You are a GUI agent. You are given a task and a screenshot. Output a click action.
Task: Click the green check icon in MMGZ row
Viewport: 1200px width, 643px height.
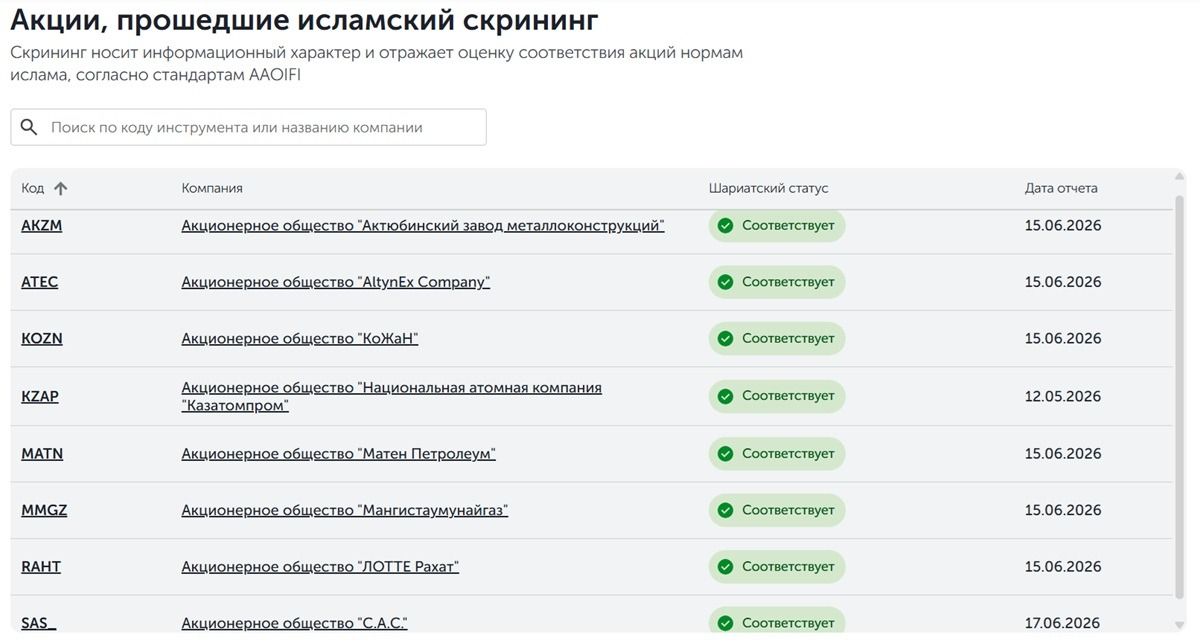[x=726, y=511]
